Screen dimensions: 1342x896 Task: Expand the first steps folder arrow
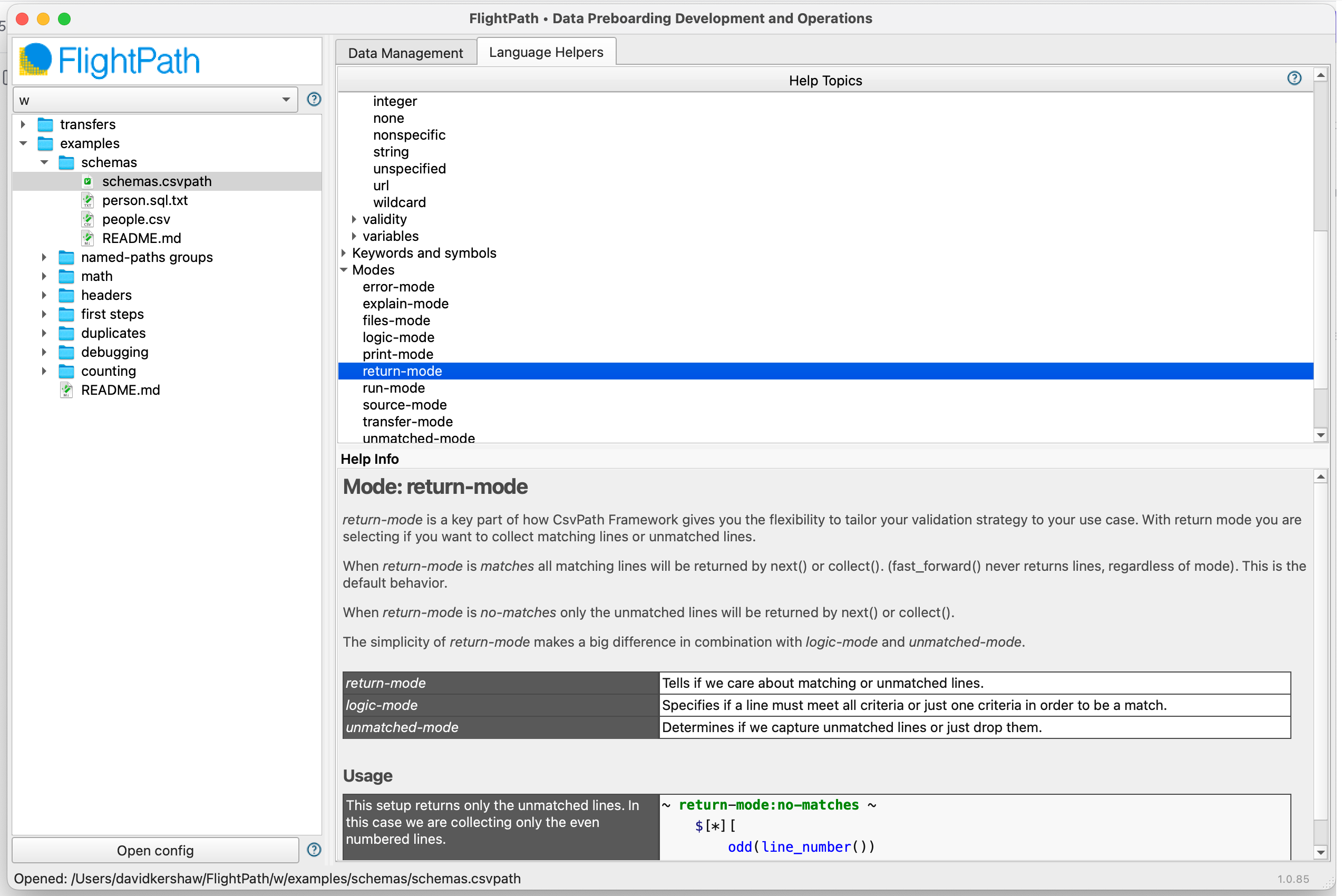click(x=44, y=315)
